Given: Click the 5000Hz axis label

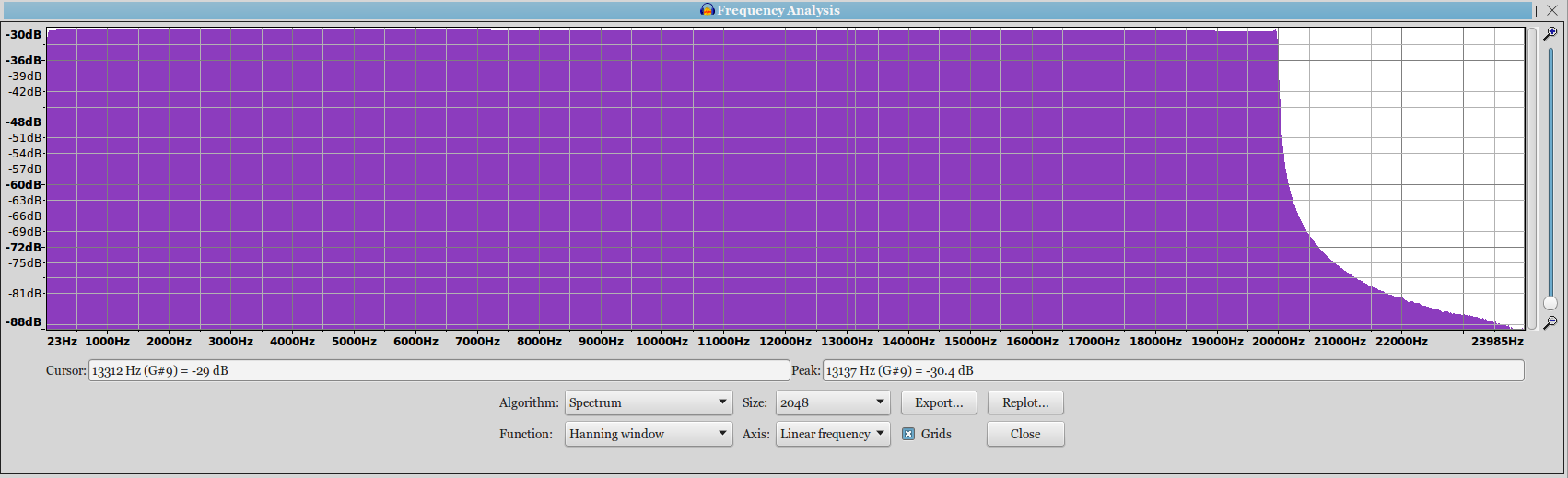Looking at the screenshot, I should click(354, 341).
